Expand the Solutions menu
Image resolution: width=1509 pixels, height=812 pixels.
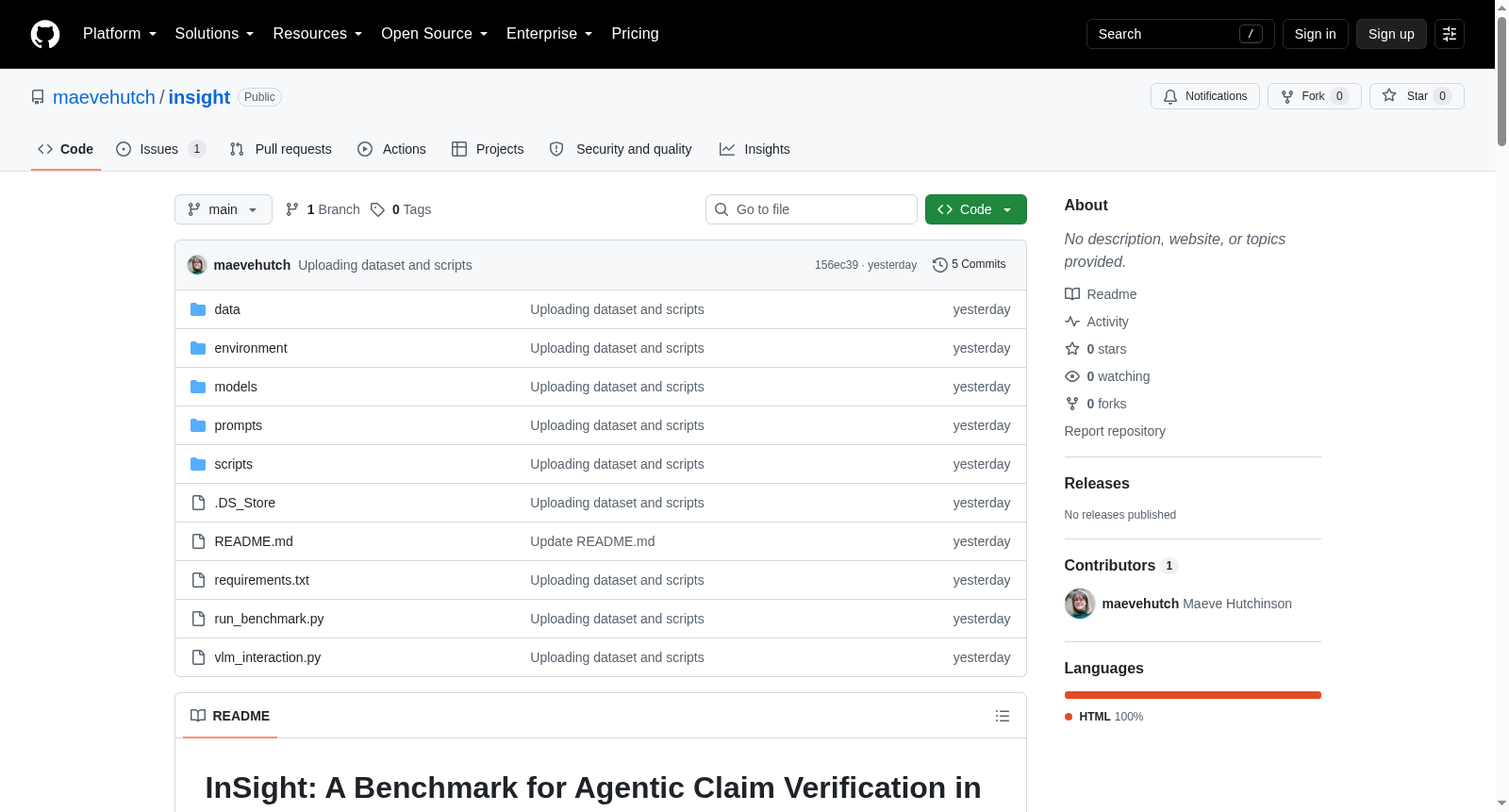215,34
